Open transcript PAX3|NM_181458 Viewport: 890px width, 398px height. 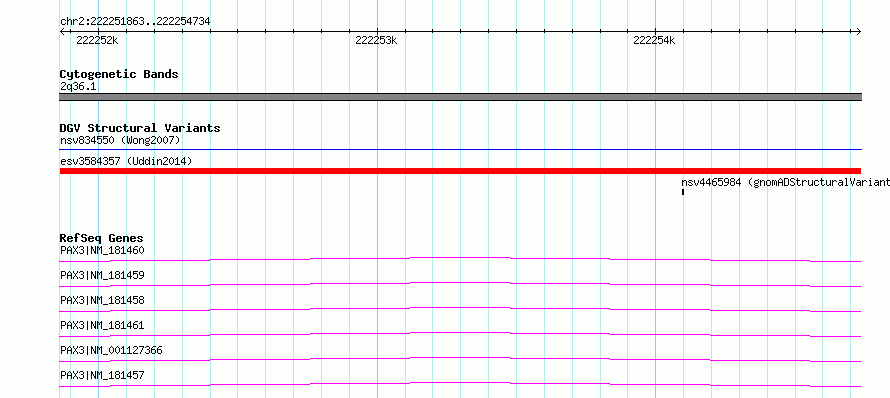[x=102, y=300]
